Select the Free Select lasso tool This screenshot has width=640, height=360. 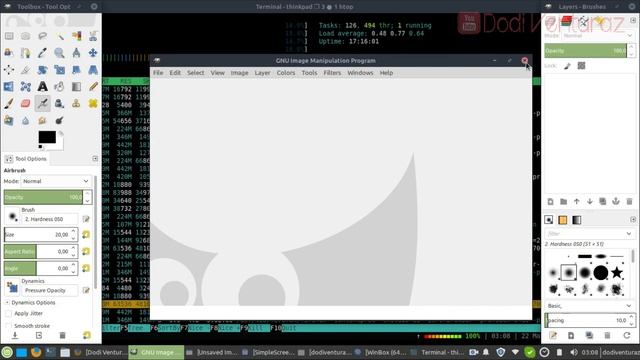tap(42, 36)
